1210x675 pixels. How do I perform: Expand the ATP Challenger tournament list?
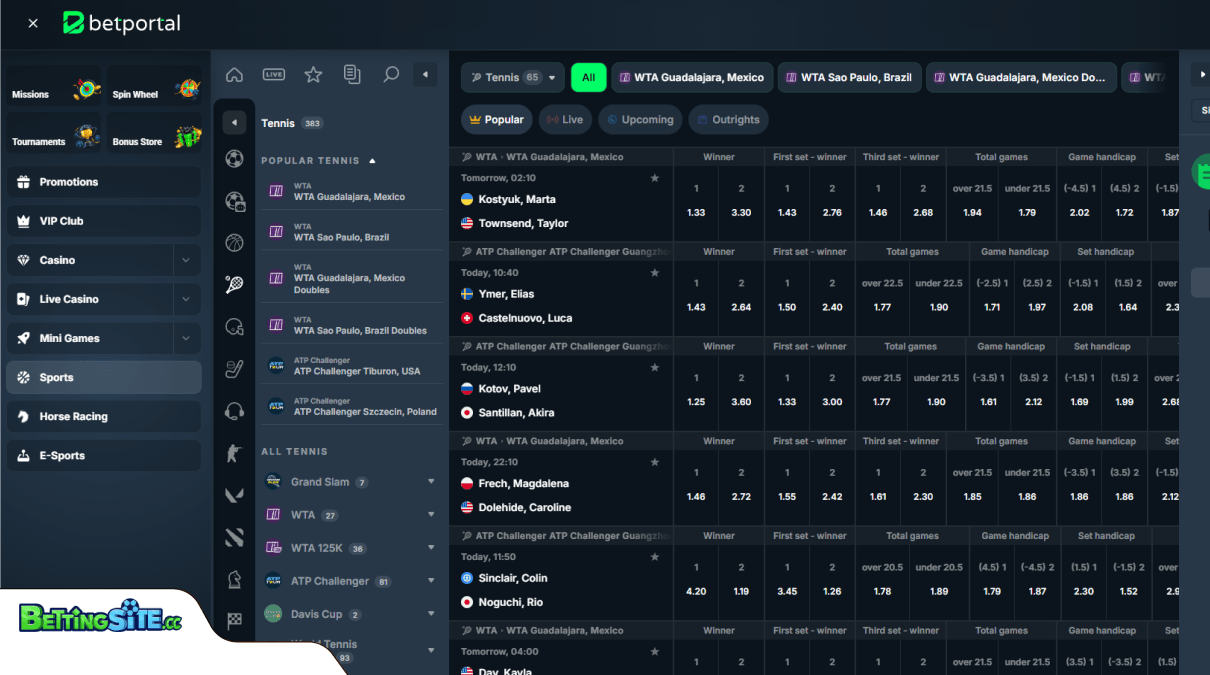431,581
